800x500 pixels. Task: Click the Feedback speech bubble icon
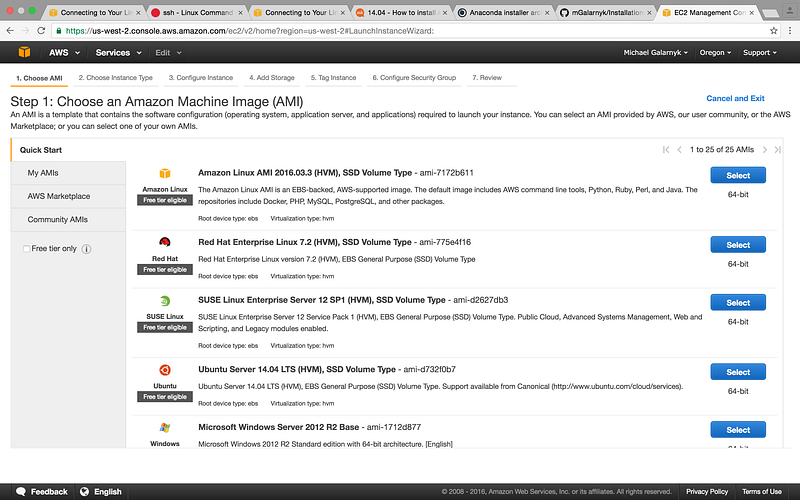pos(21,491)
